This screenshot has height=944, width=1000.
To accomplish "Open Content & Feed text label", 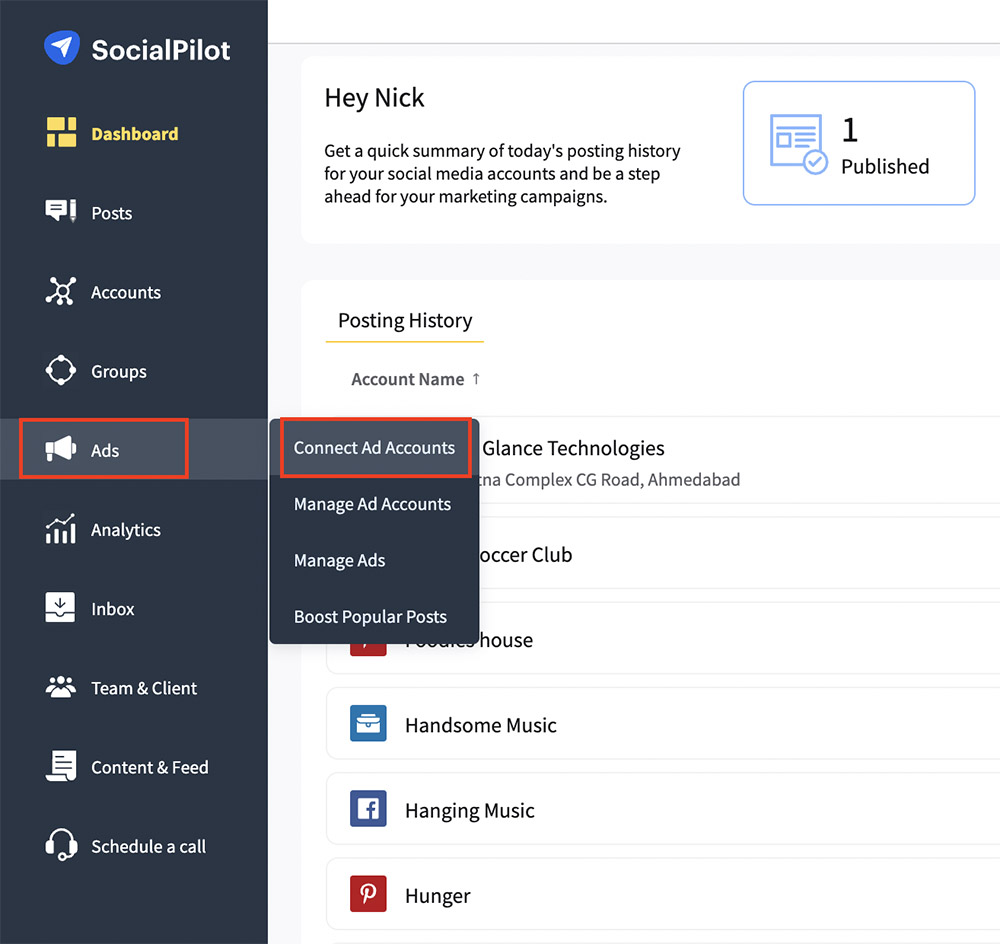I will click(x=150, y=767).
